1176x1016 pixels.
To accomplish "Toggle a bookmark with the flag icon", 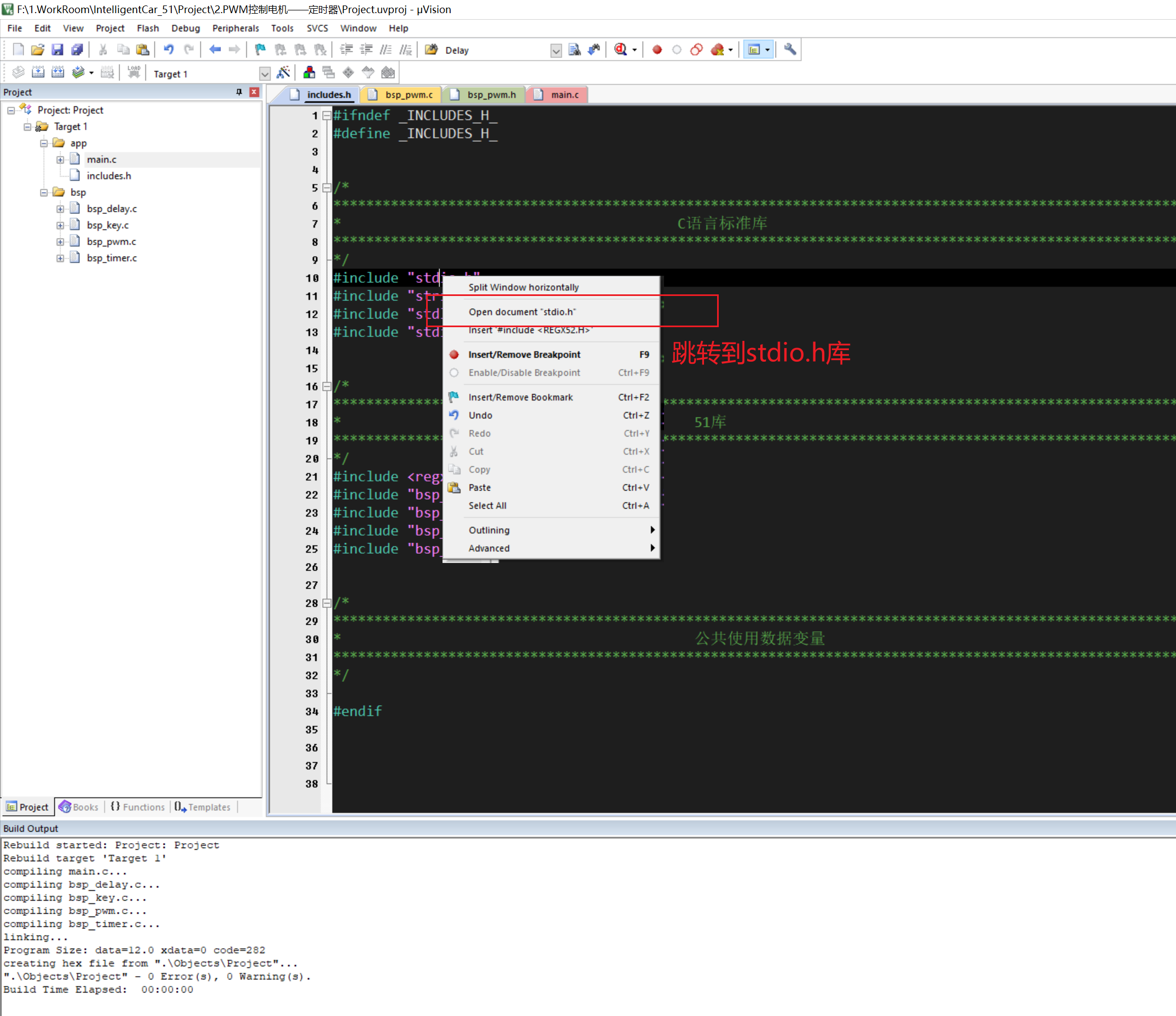I will (260, 50).
